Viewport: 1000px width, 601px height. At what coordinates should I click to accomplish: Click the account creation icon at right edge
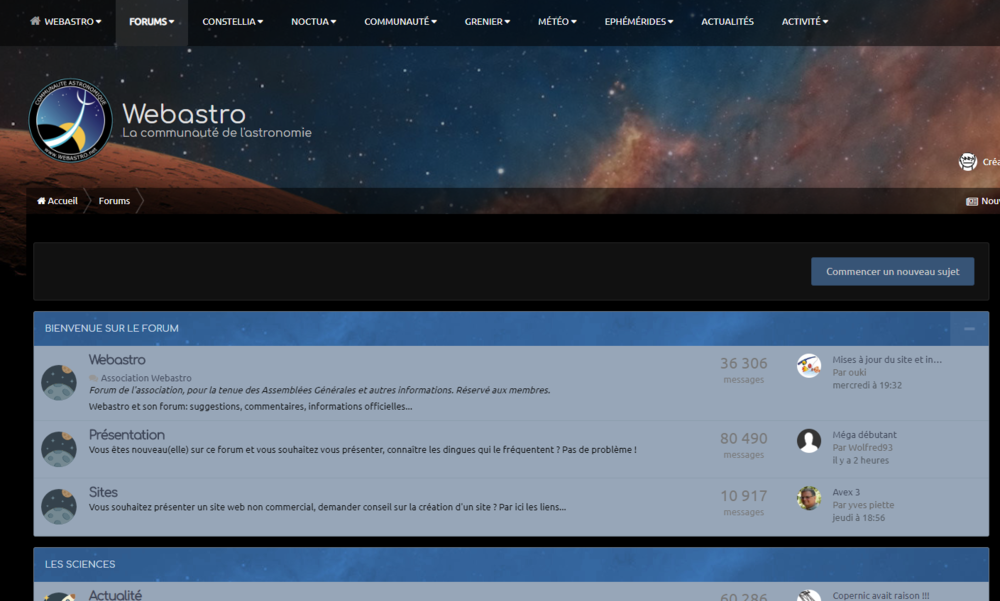[967, 162]
